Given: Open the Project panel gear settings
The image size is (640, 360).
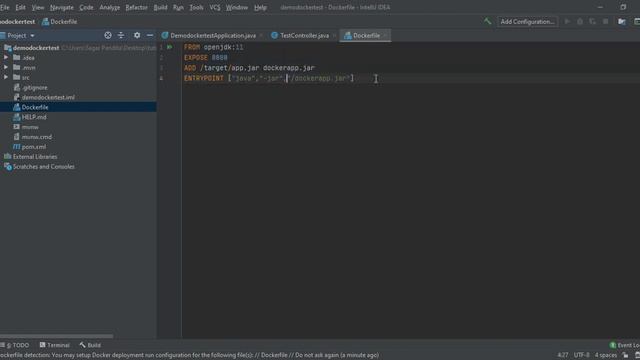Looking at the screenshot, I should 137,36.
